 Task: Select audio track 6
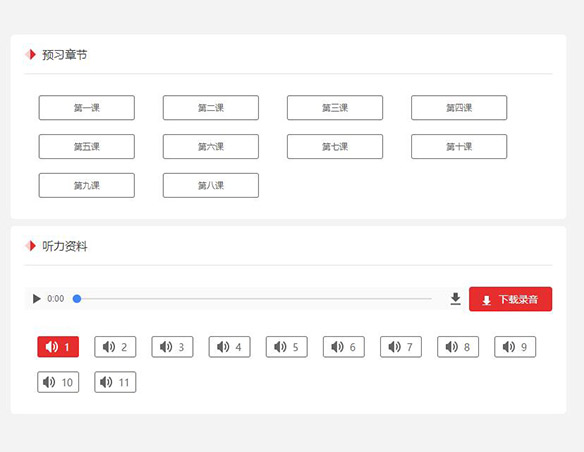click(344, 347)
